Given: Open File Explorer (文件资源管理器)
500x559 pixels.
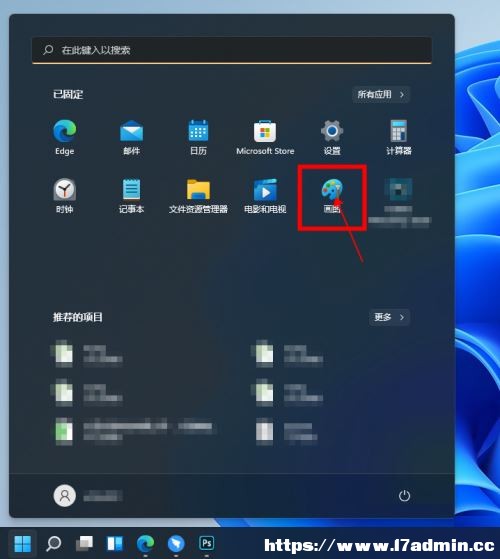Looking at the screenshot, I should tap(198, 195).
